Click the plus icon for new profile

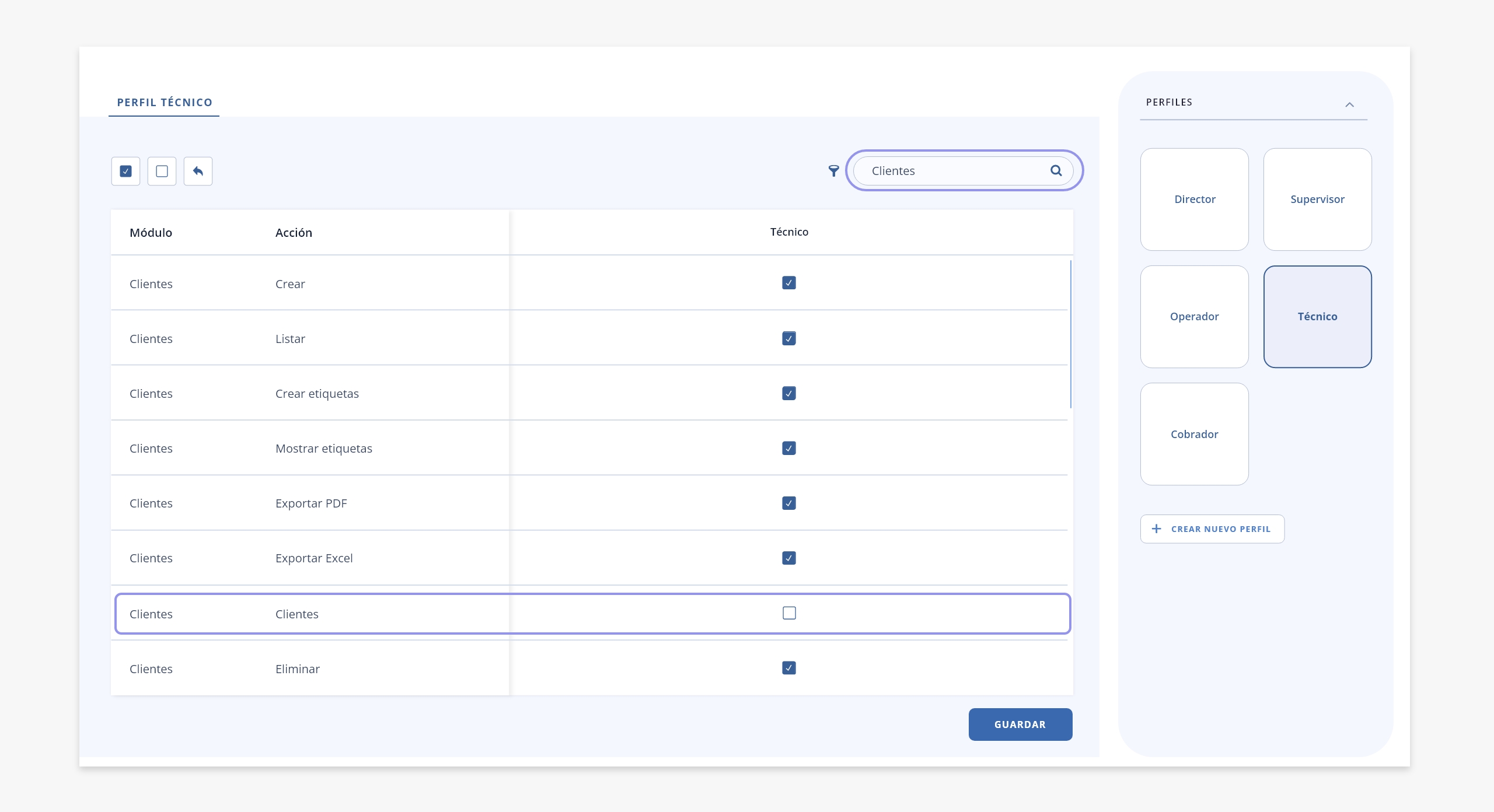point(1156,528)
